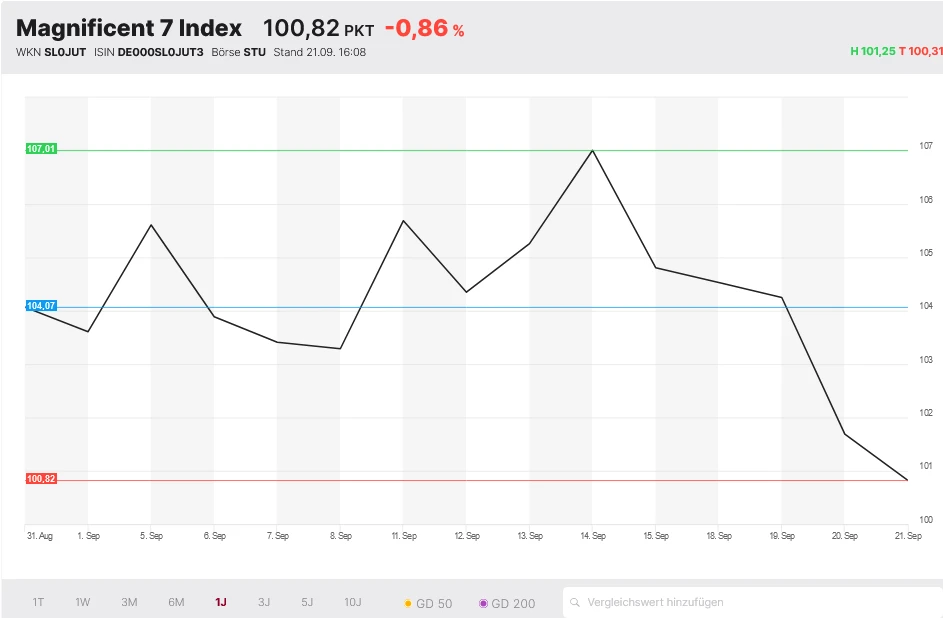Image resolution: width=943 pixels, height=618 pixels.
Task: Click the chart line peak at 14. Sep
Action: (x=593, y=150)
